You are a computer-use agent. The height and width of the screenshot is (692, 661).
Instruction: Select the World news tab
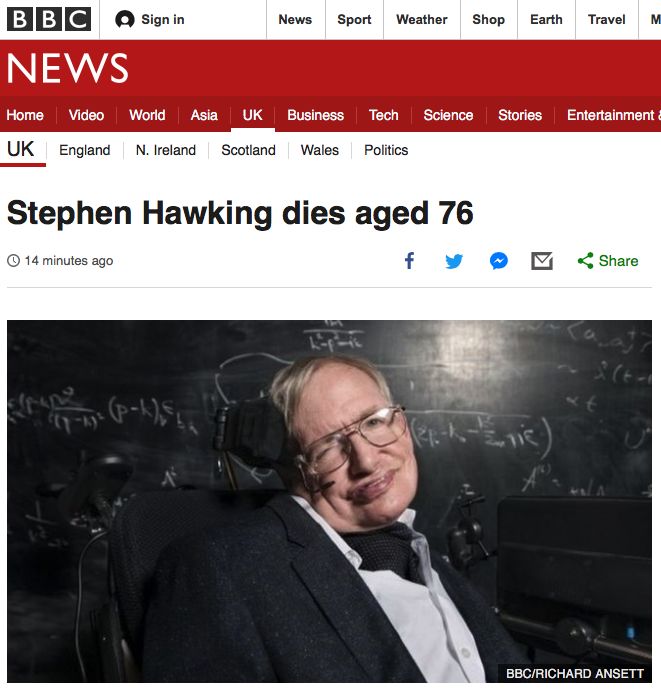(x=147, y=115)
